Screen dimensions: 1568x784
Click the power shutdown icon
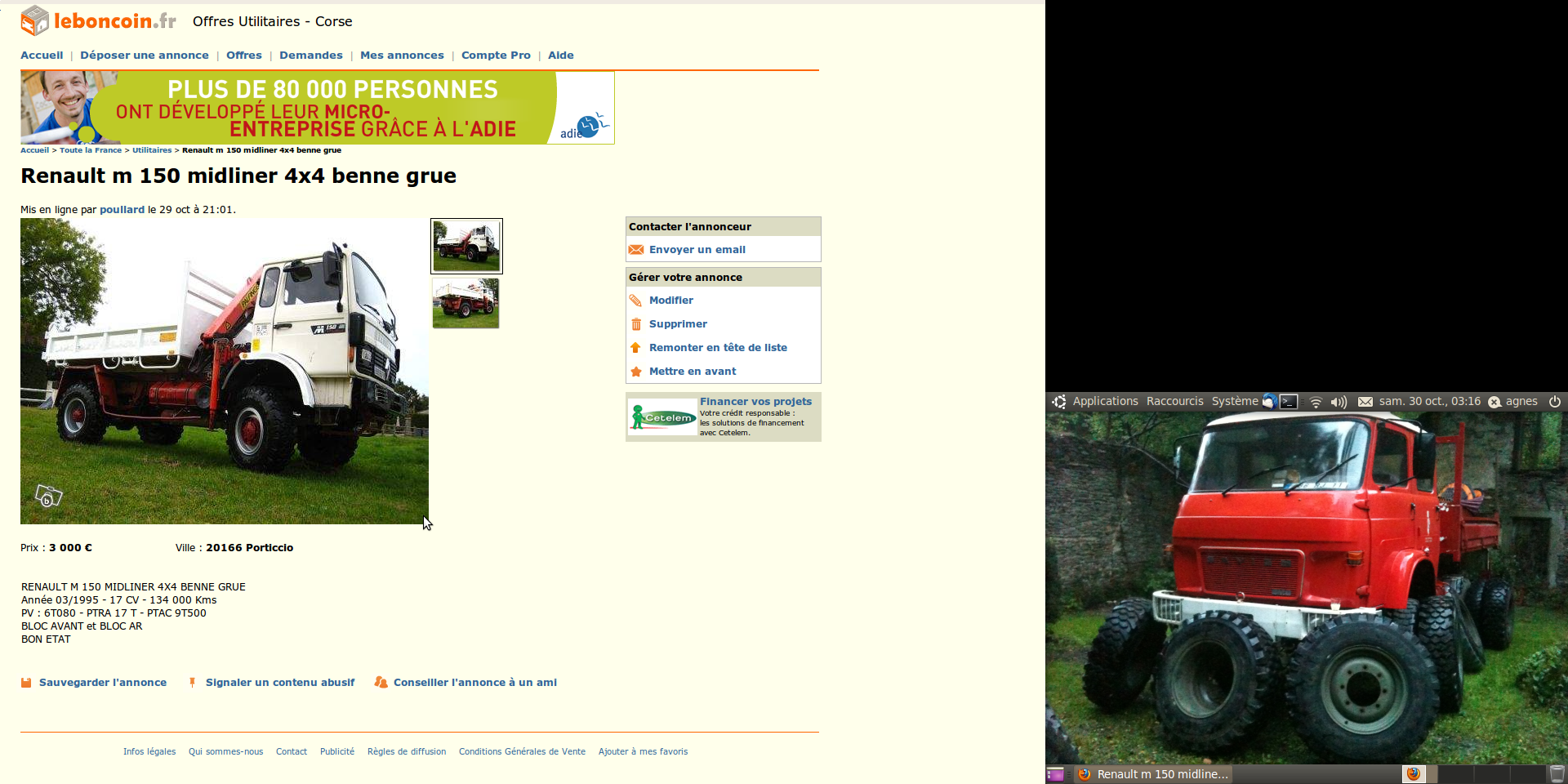click(1555, 402)
